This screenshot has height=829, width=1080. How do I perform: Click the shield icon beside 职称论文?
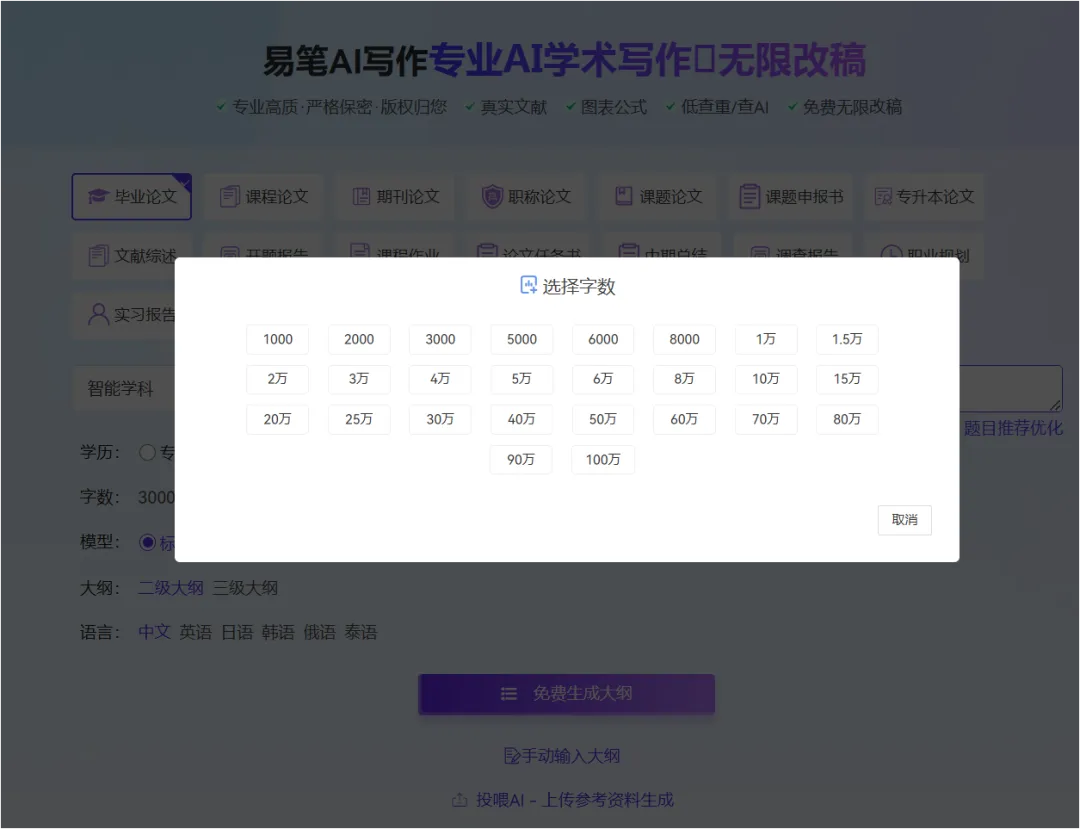[492, 196]
